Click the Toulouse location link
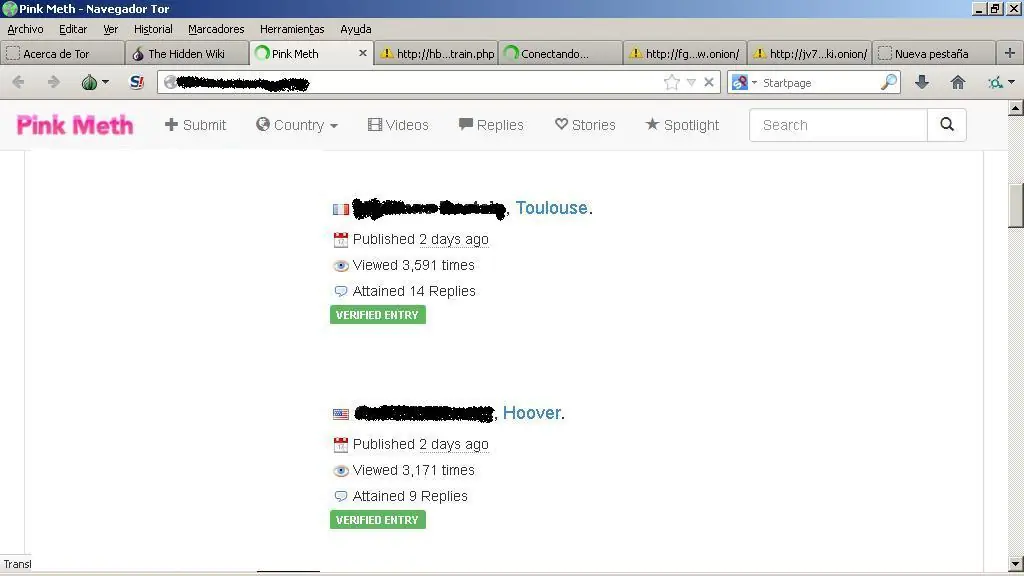The height and width of the screenshot is (576, 1024). [552, 208]
